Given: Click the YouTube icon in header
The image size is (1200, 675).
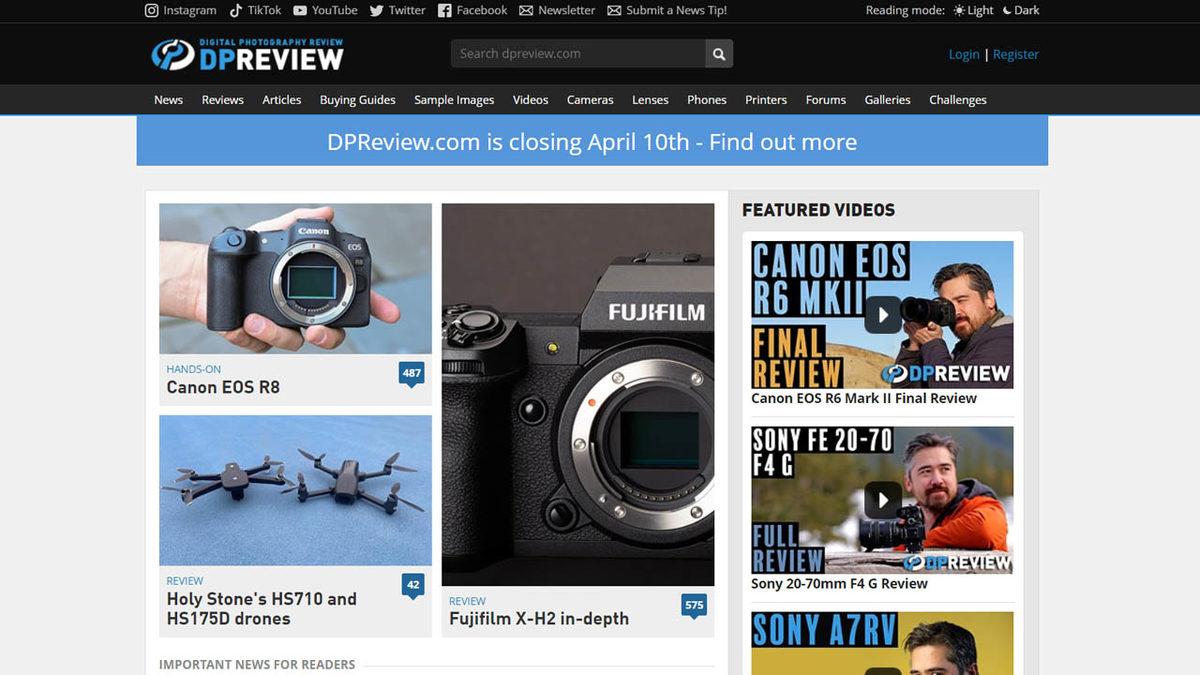Looking at the screenshot, I should 300,10.
